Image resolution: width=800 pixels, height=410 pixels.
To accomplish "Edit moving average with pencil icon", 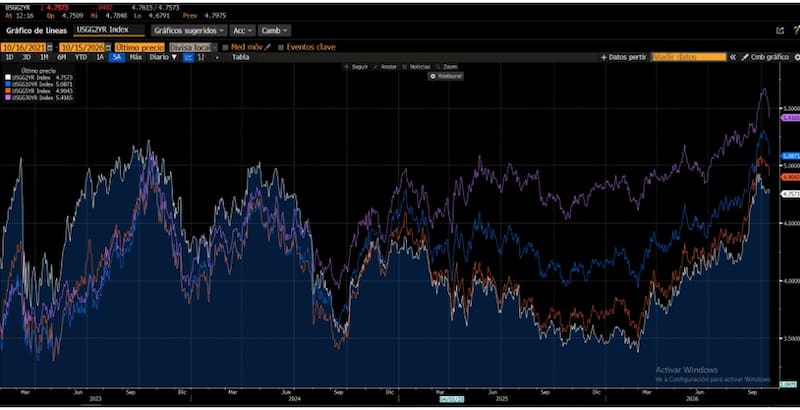I will 268,47.
